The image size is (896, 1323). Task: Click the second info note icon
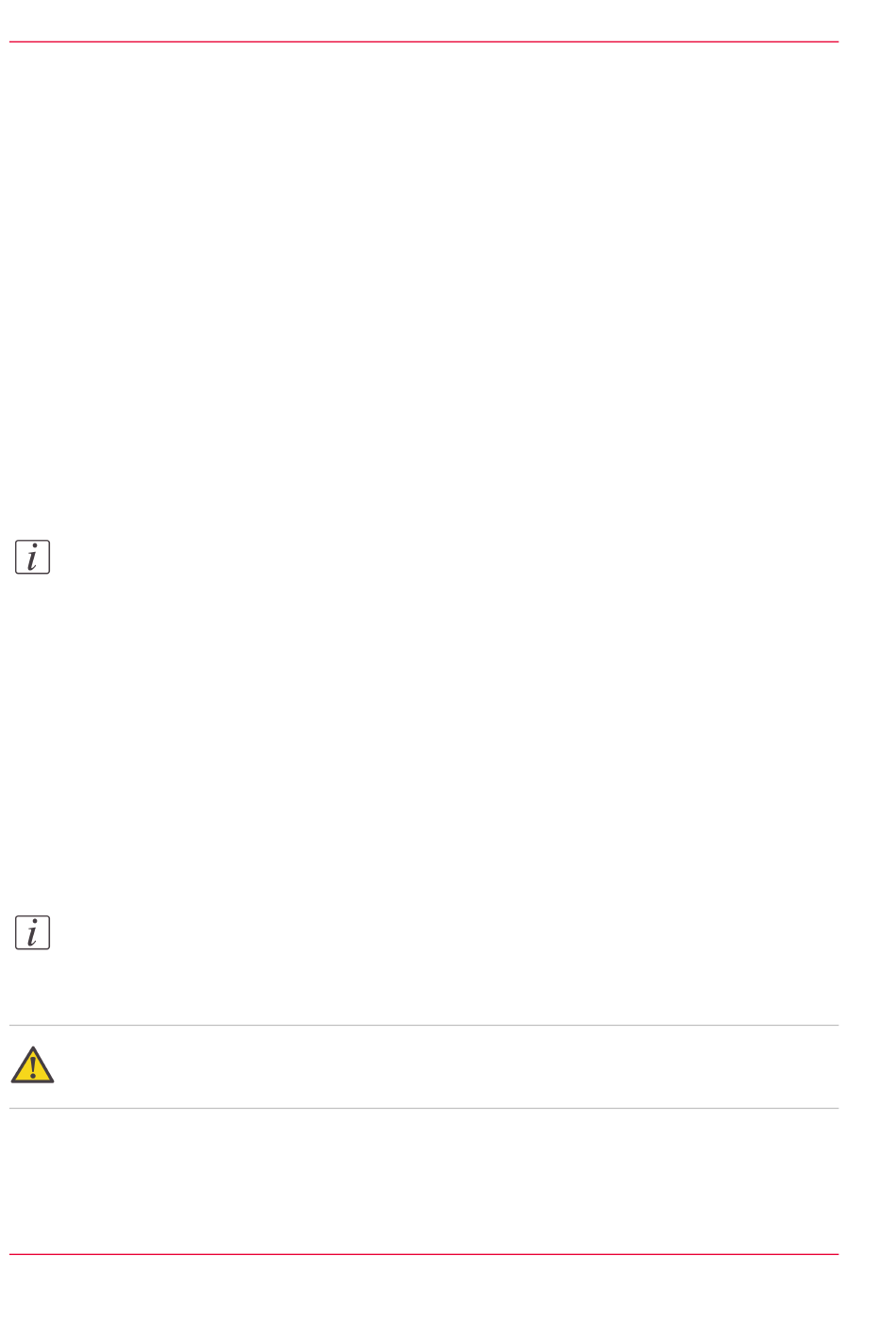tap(32, 932)
